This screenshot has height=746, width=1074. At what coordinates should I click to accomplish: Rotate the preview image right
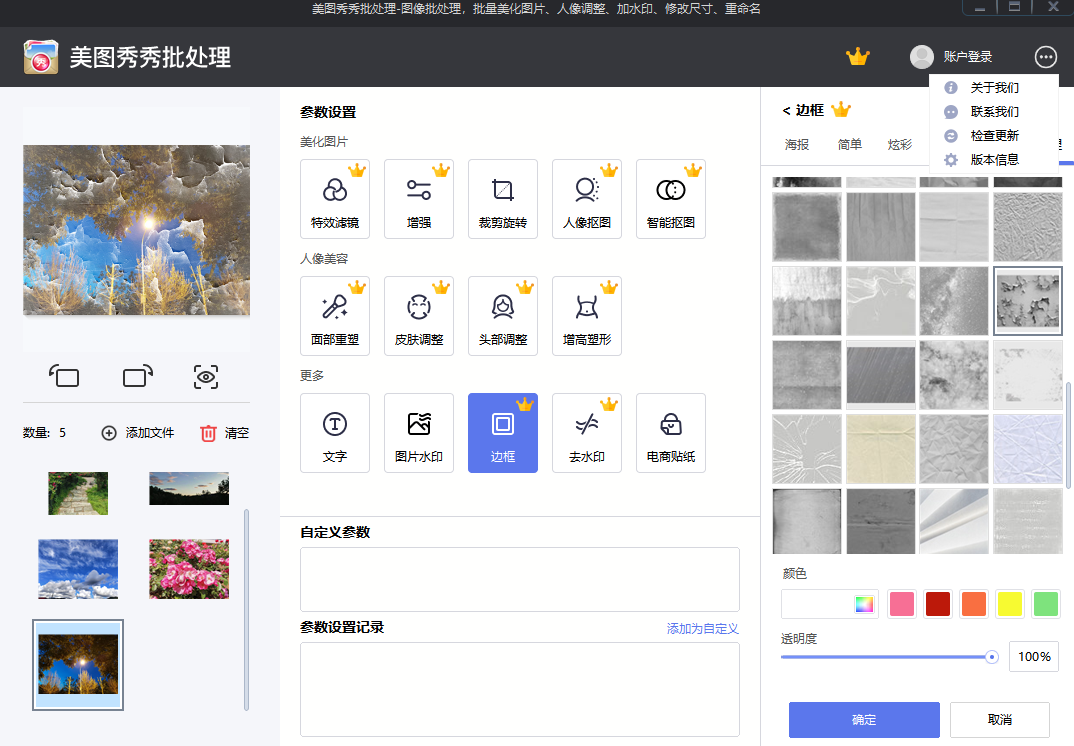click(x=136, y=377)
